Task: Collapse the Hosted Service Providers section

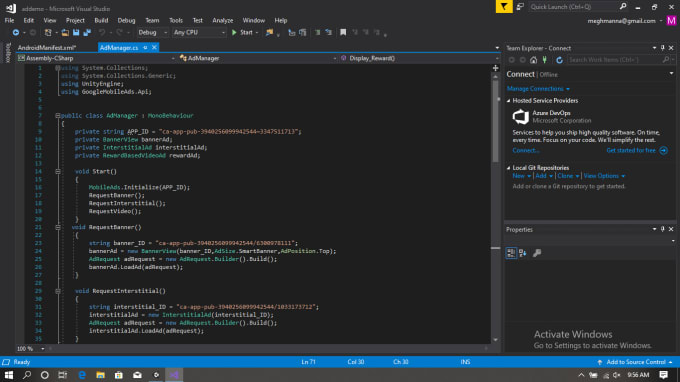Action: coord(509,101)
